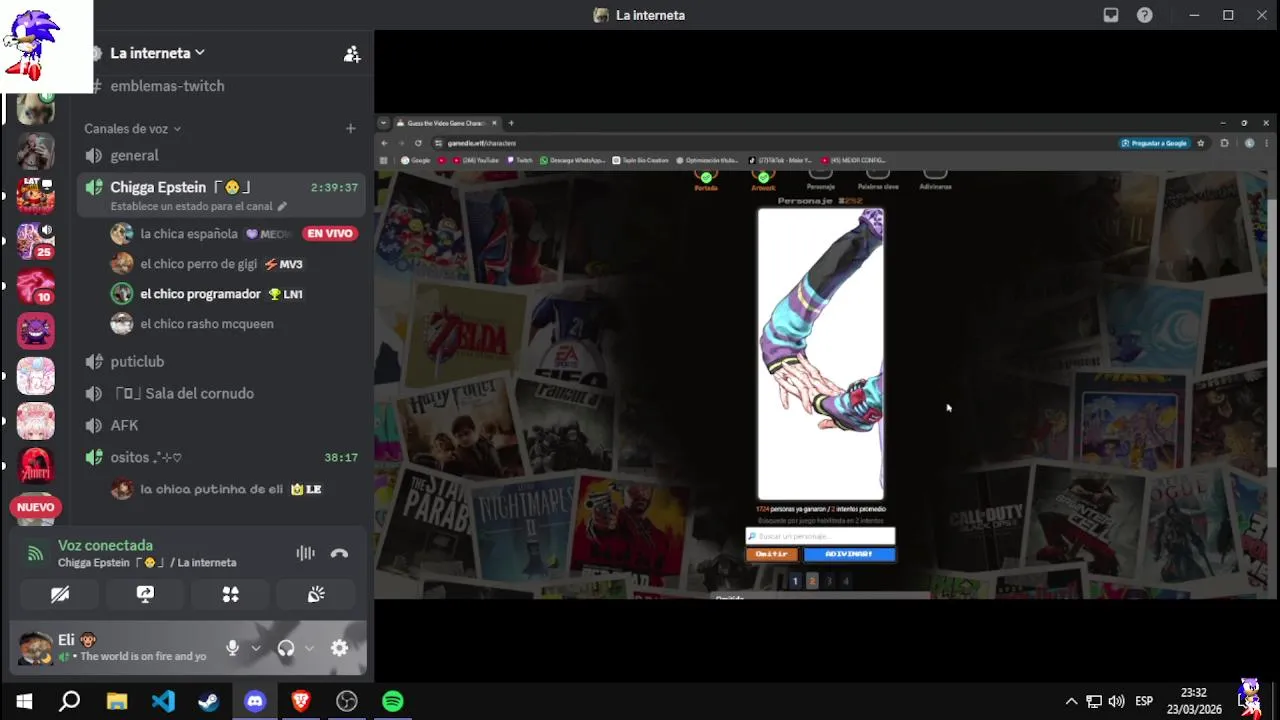1280x720 pixels.
Task: Select user el chico rasho mcqueen
Action: click(x=207, y=324)
